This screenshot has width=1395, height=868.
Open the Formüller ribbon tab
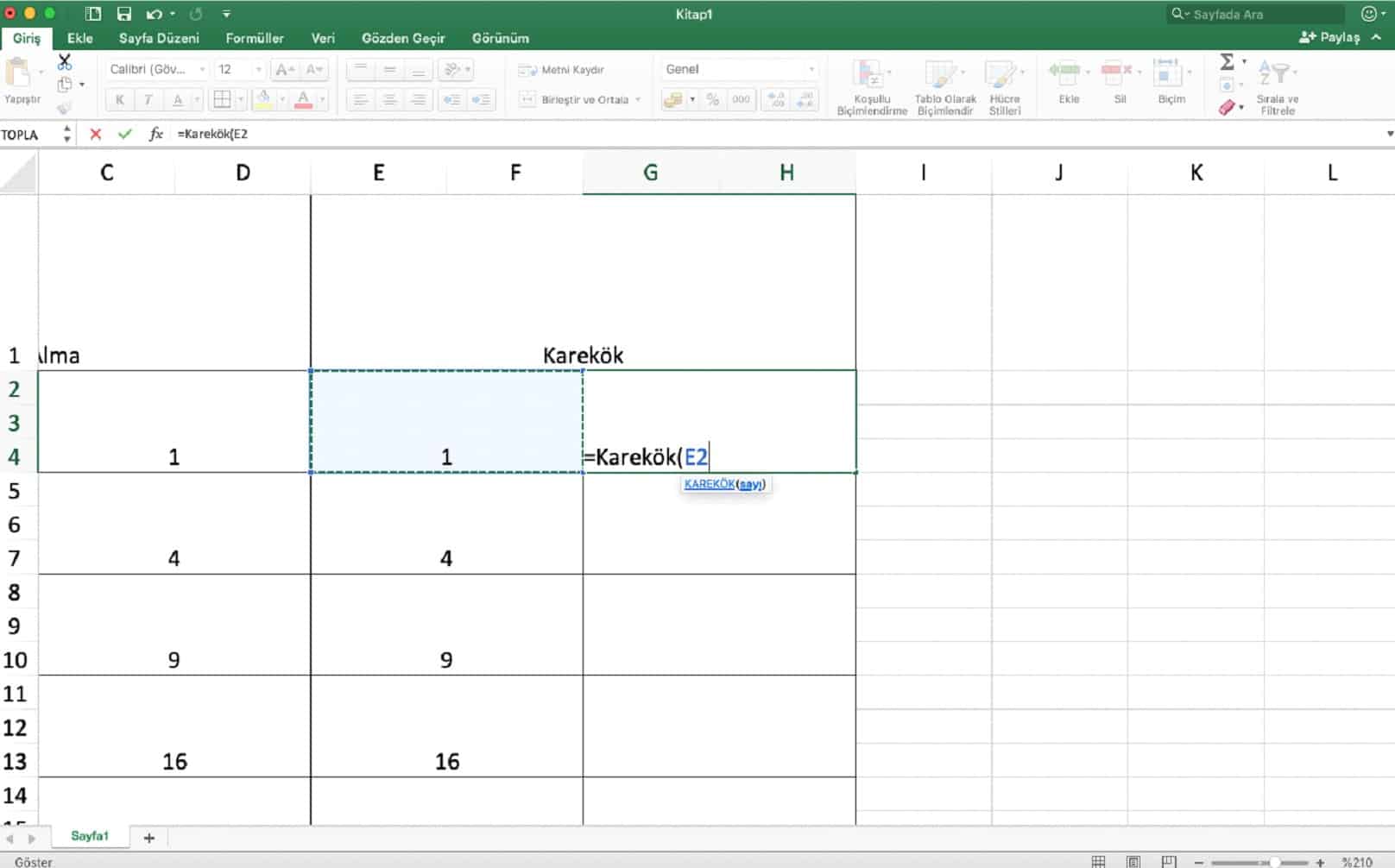tap(255, 38)
